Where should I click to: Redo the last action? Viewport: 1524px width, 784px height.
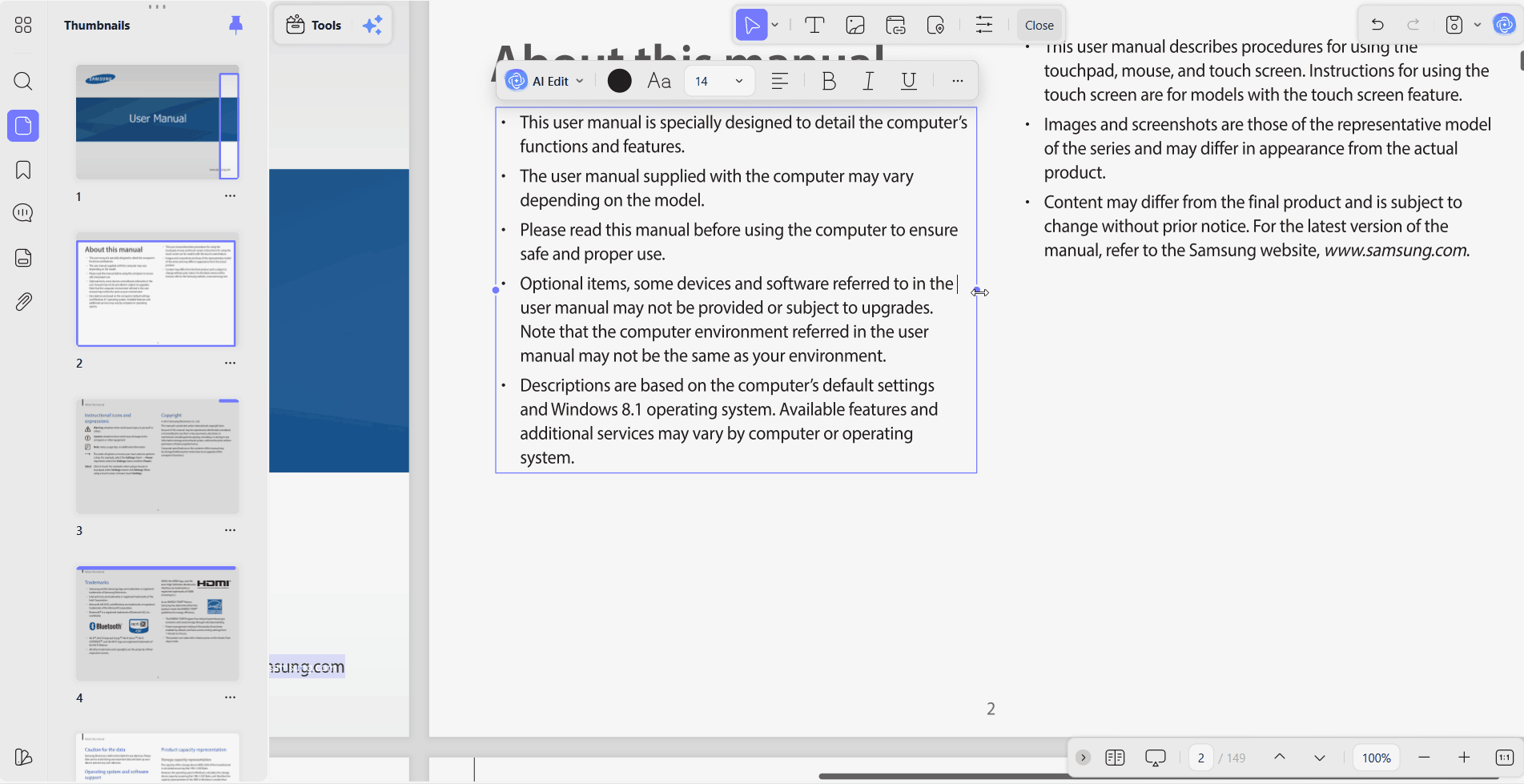pyautogui.click(x=1413, y=25)
